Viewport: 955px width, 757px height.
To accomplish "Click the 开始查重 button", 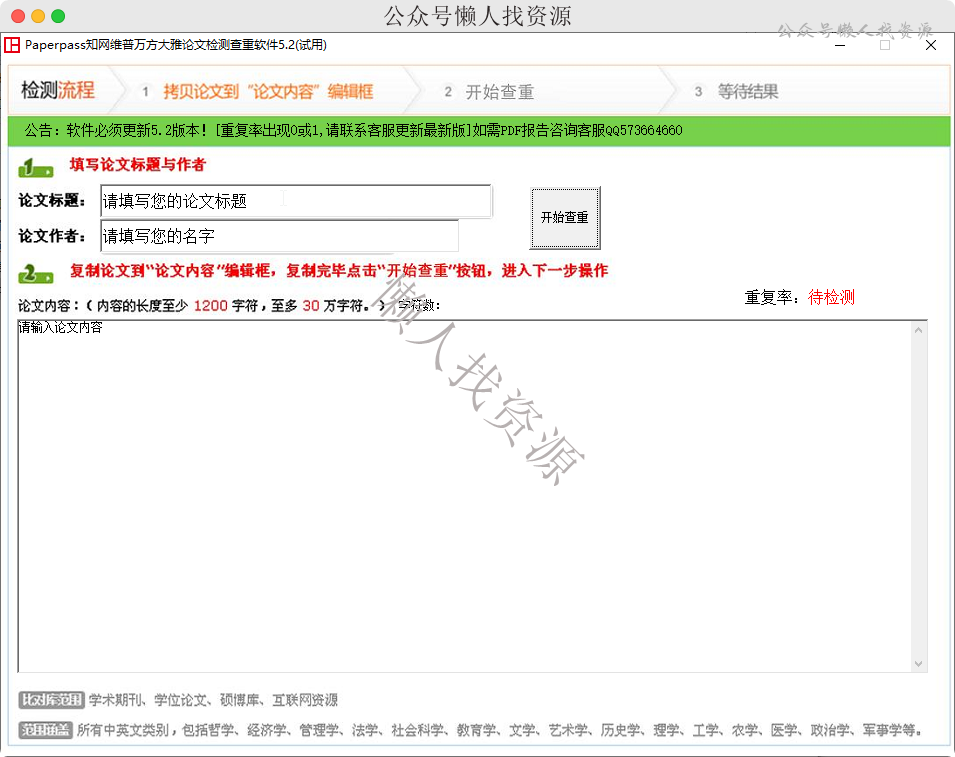I will (x=565, y=217).
